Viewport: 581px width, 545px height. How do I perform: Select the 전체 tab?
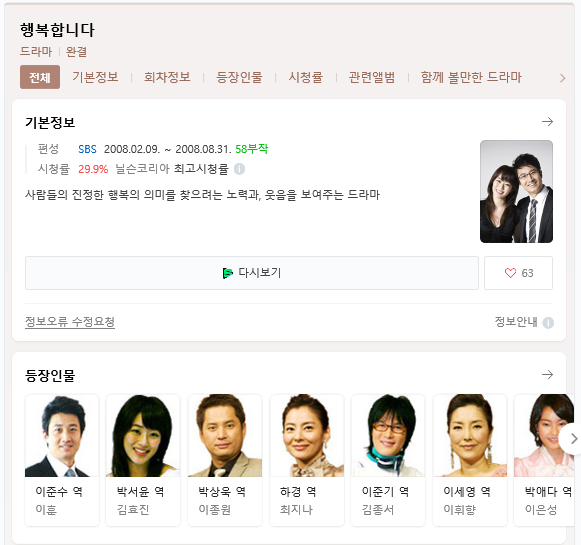coord(40,77)
